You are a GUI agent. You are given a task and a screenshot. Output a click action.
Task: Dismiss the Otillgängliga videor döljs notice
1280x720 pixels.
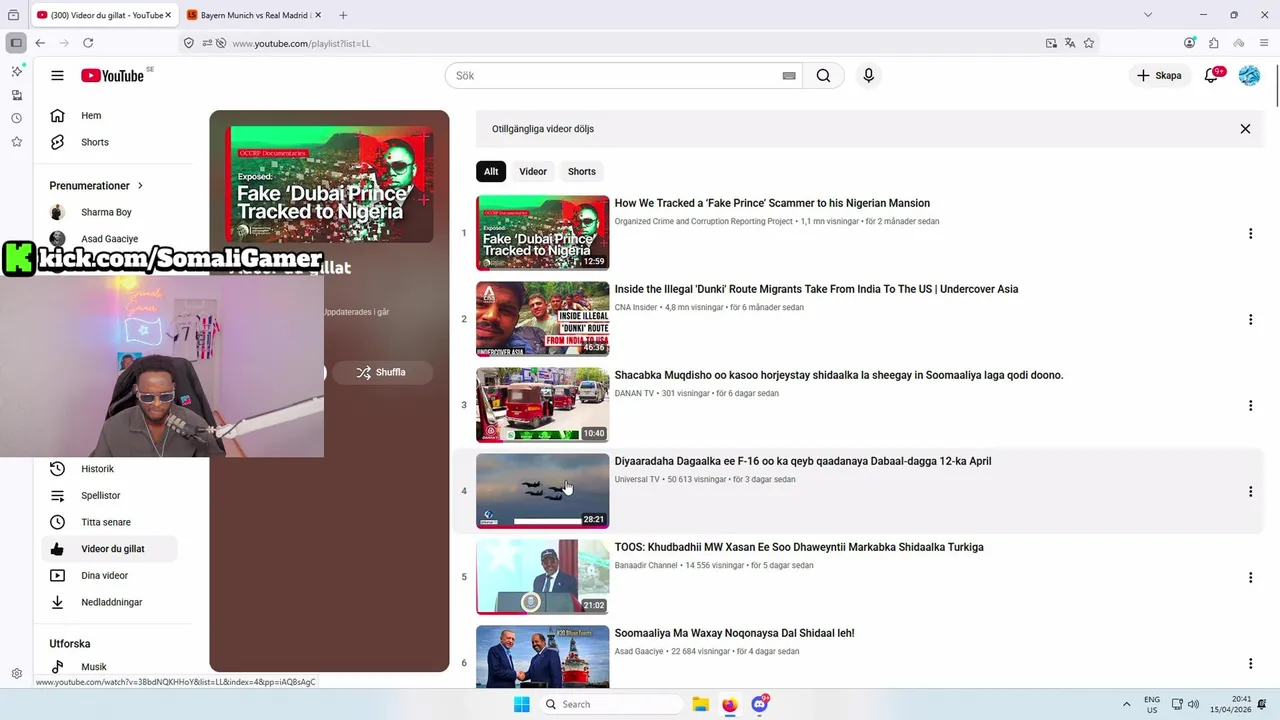click(1245, 129)
